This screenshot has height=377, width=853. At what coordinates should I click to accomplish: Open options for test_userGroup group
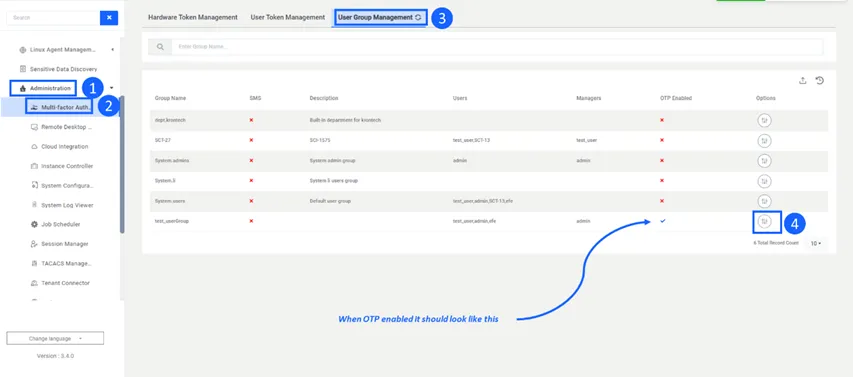click(764, 221)
